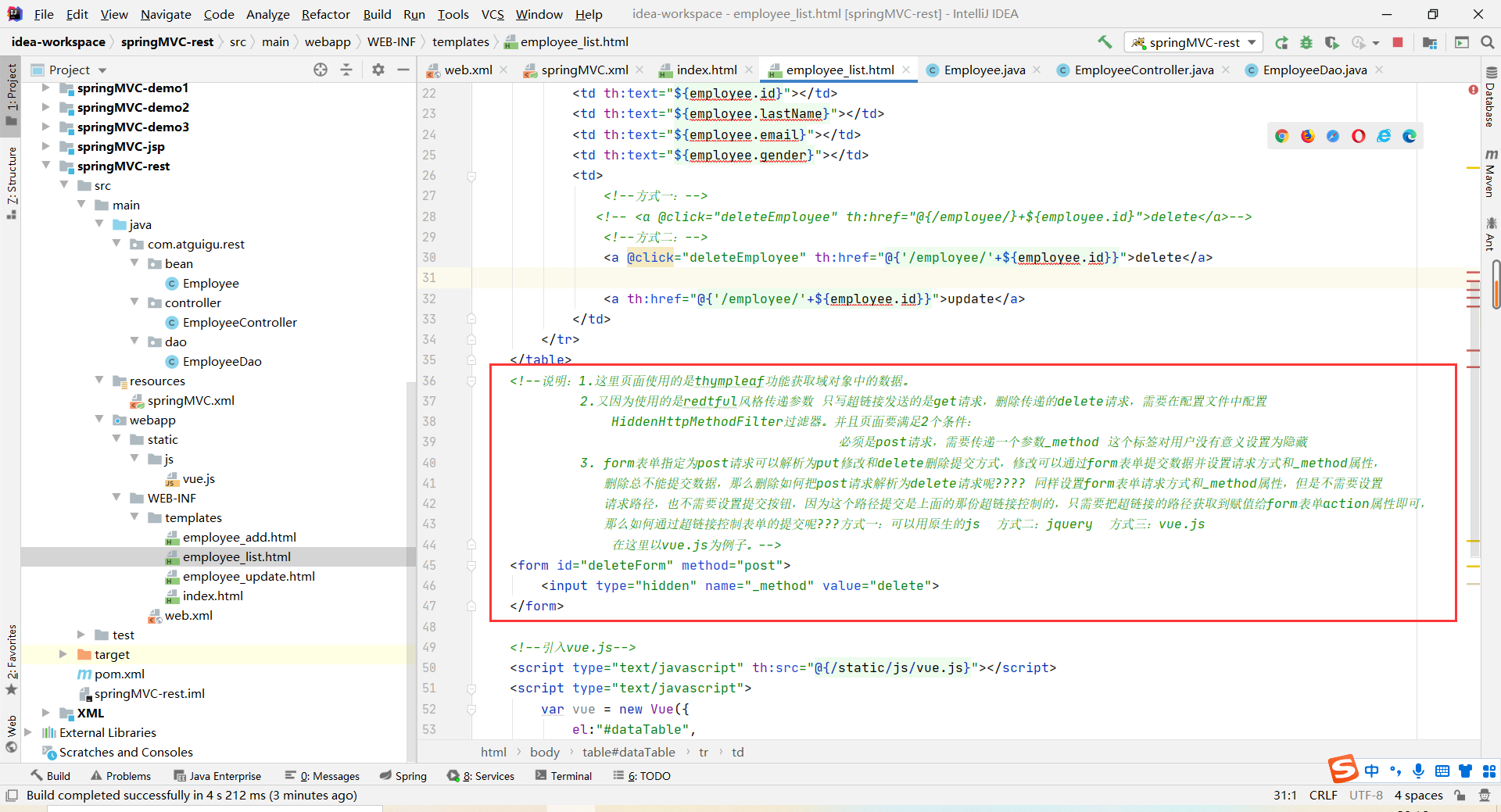
Task: Toggle Chinese/English input mode
Action: (1372, 771)
